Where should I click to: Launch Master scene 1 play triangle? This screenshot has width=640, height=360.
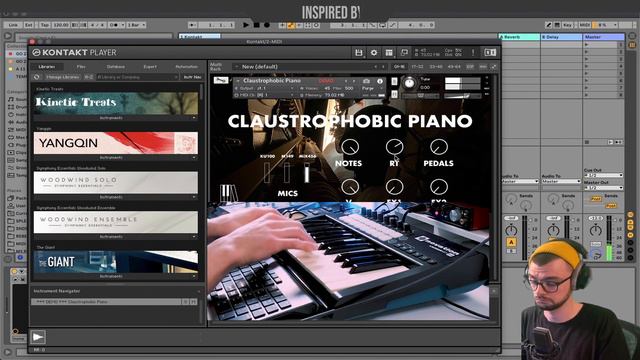point(587,44)
